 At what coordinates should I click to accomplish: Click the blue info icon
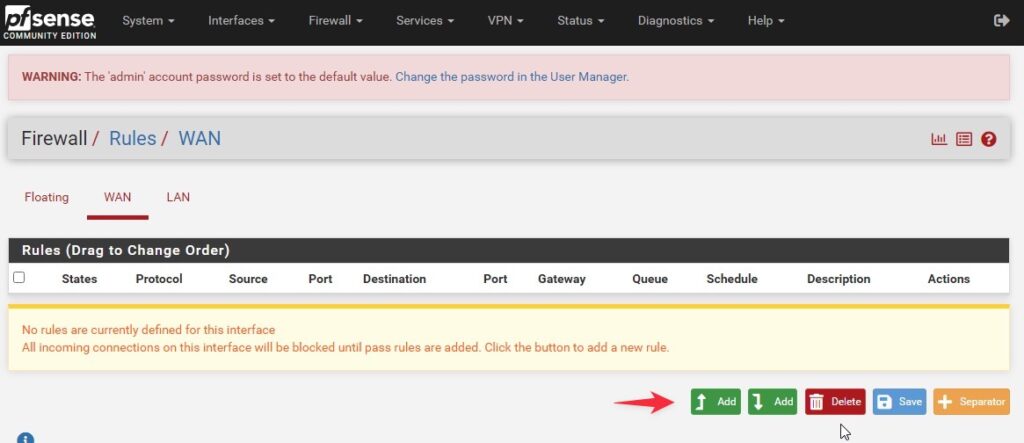click(x=25, y=438)
